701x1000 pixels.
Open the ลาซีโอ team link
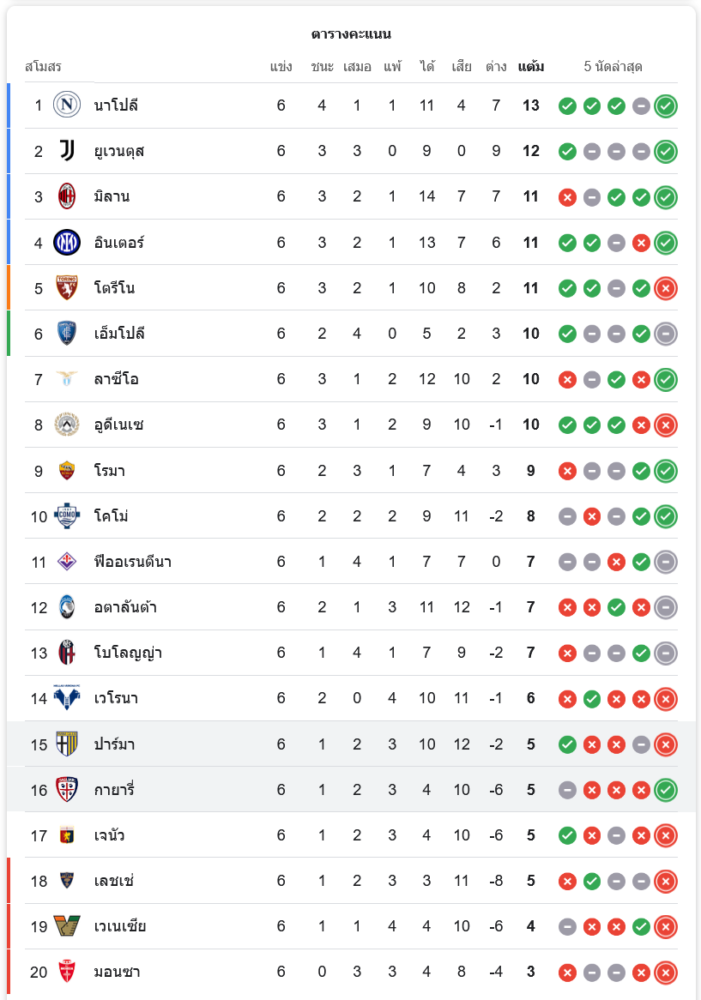point(116,379)
